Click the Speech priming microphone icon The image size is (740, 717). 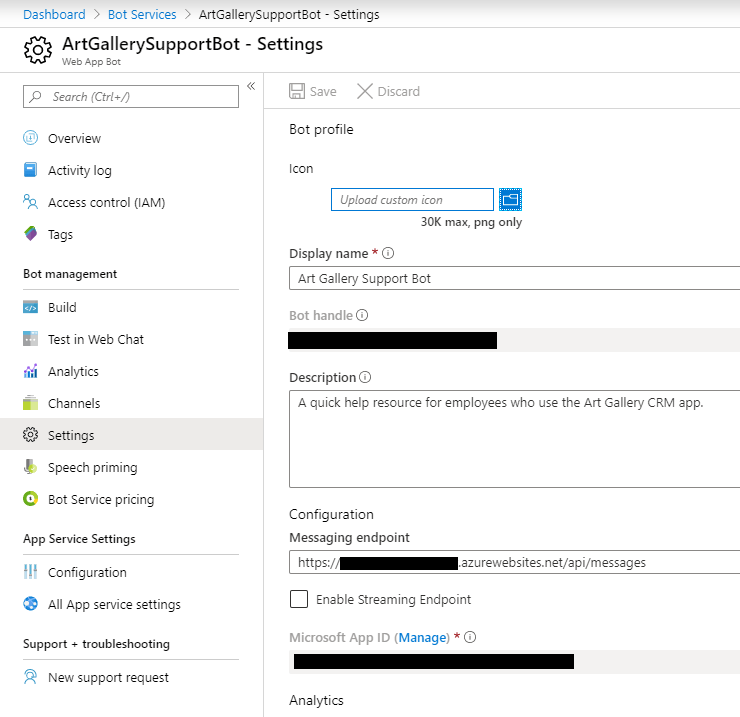point(31,467)
